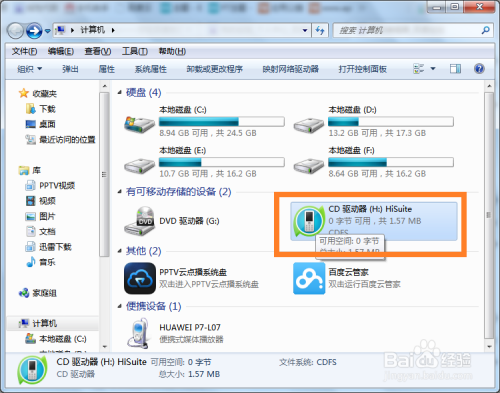This screenshot has height=393, width=500.
Task: Toggle the preview pane icon
Action: tap(455, 69)
